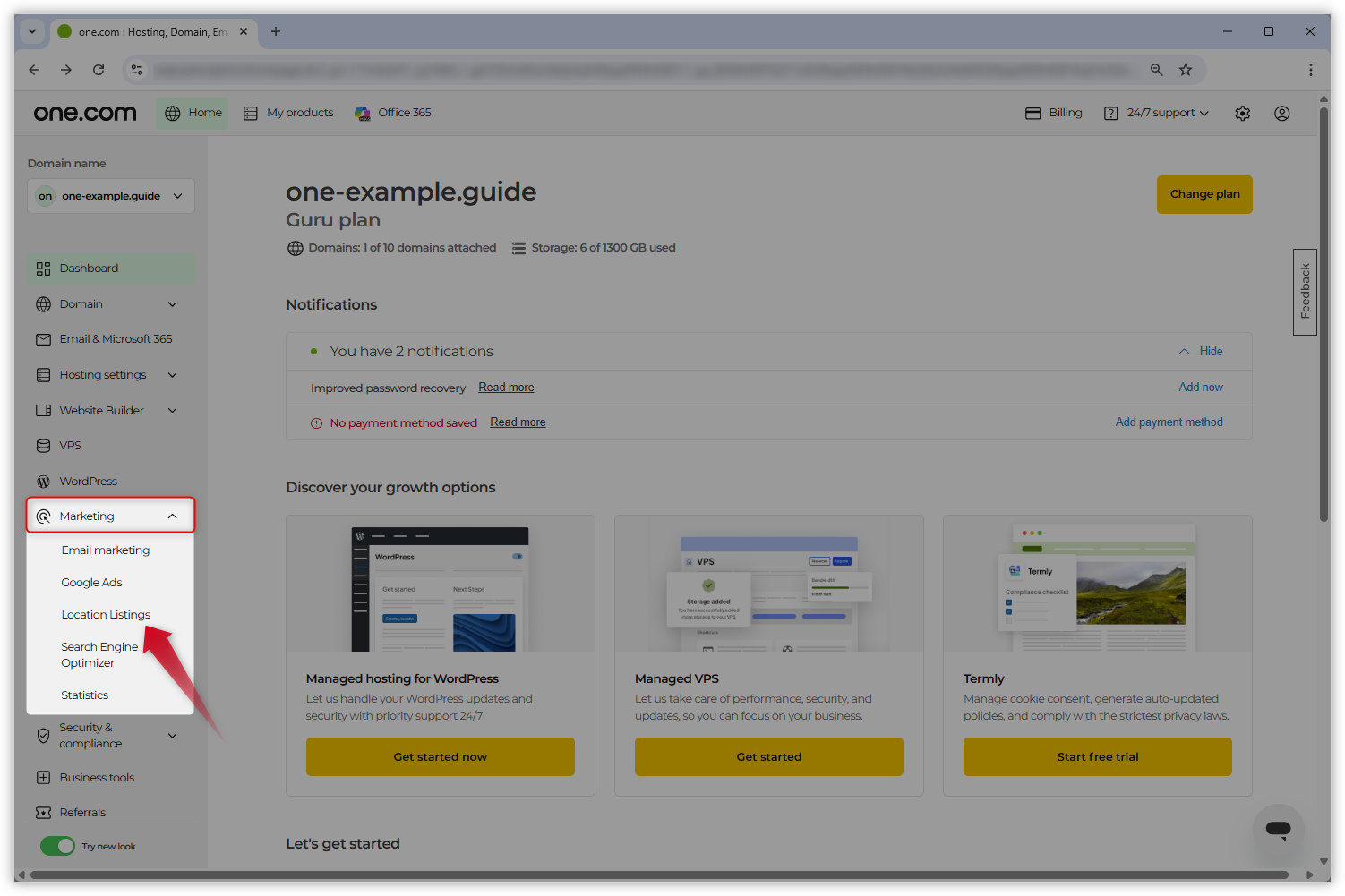Viewport: 1345px width, 896px height.
Task: Click the Security & compliance shield icon
Action: pyautogui.click(x=43, y=736)
